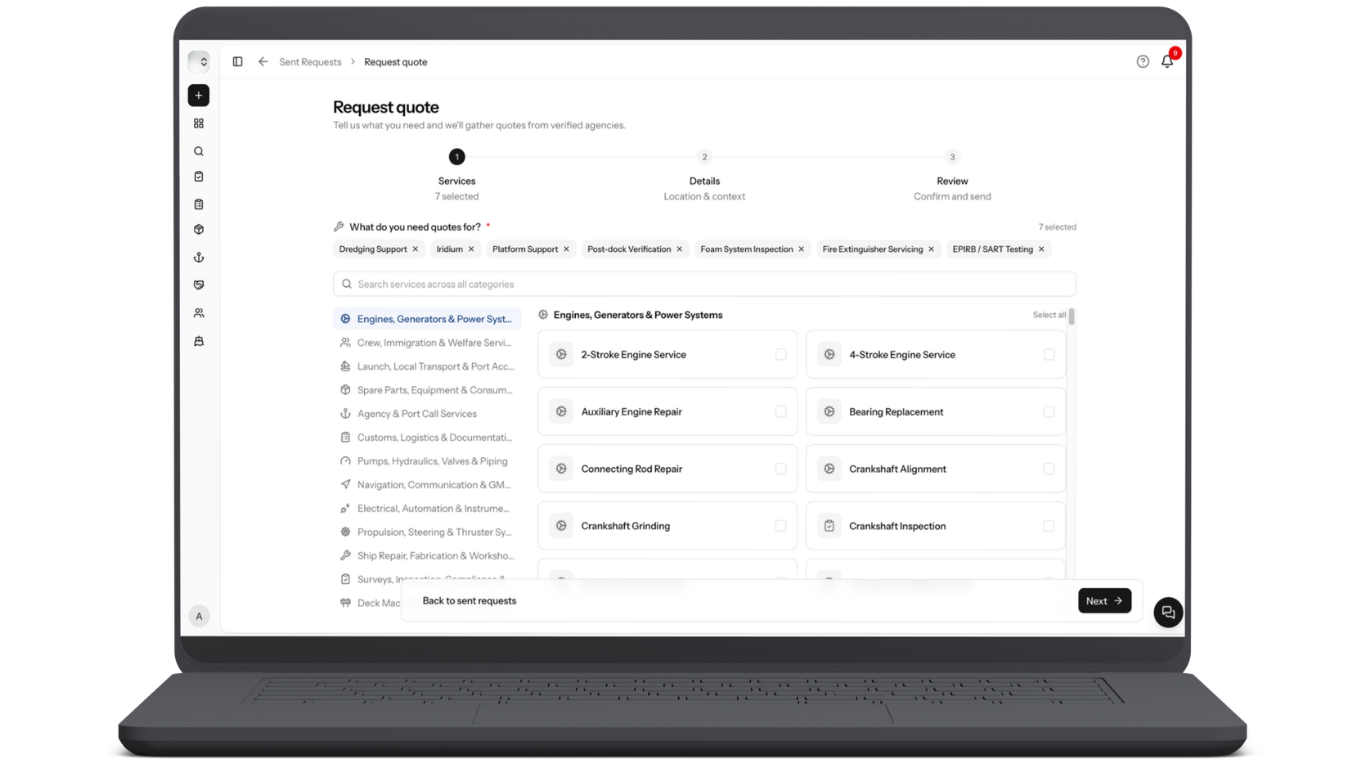Select Customs, Logistics & Documentation category
Viewport: 1366px width, 766px height.
(427, 438)
